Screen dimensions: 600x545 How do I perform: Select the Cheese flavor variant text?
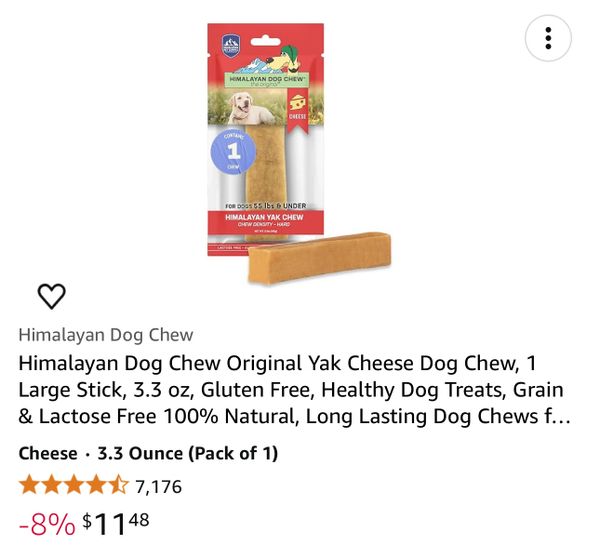point(48,454)
